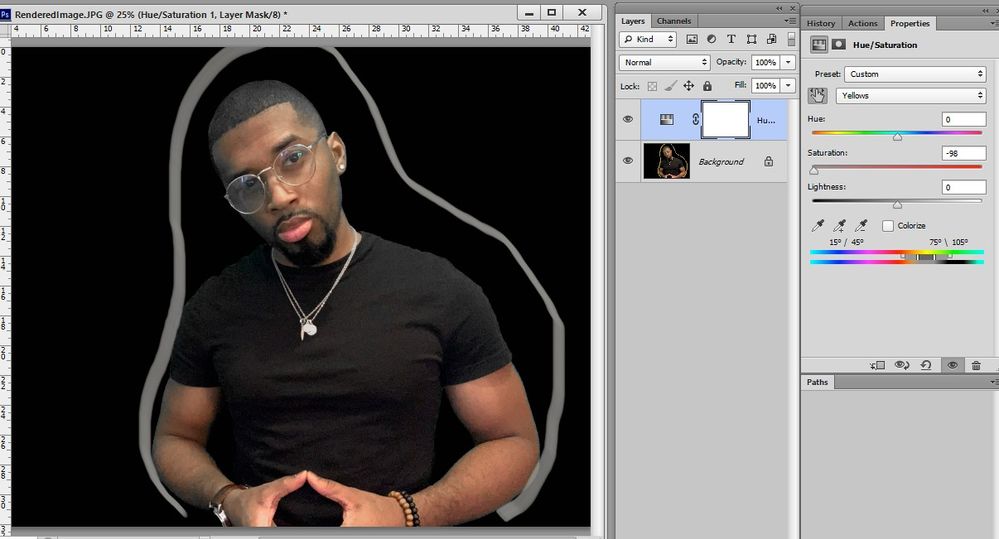
Task: Click the Saturation slider handle
Action: pyautogui.click(x=814, y=171)
